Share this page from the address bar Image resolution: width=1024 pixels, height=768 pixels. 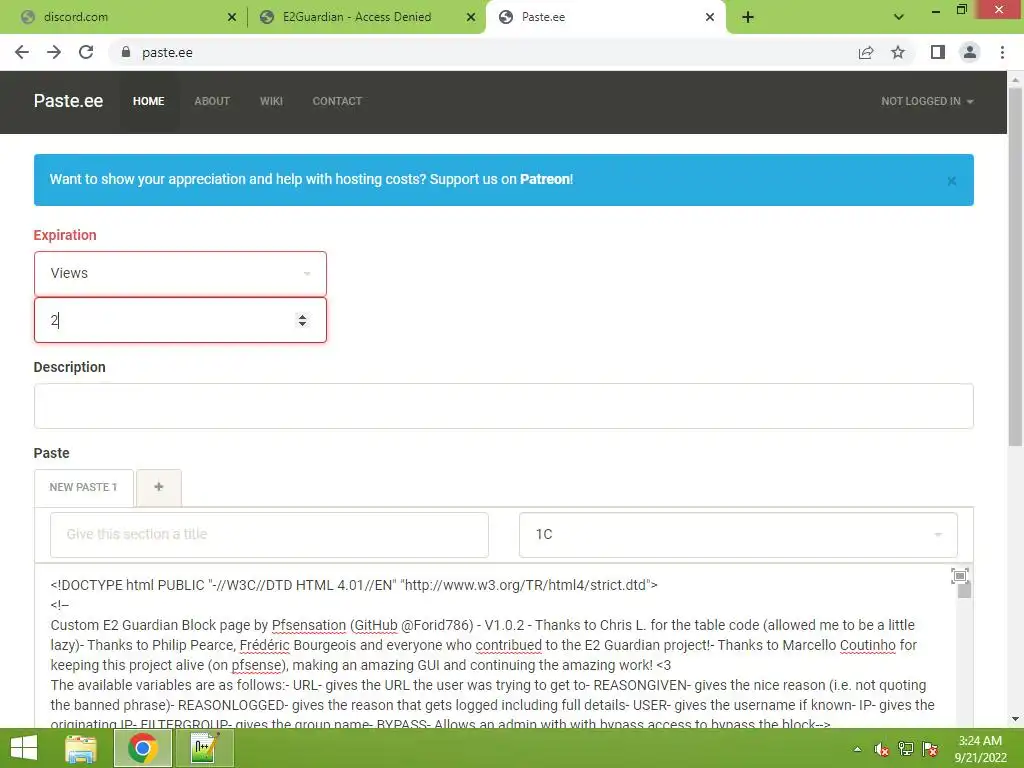point(866,52)
